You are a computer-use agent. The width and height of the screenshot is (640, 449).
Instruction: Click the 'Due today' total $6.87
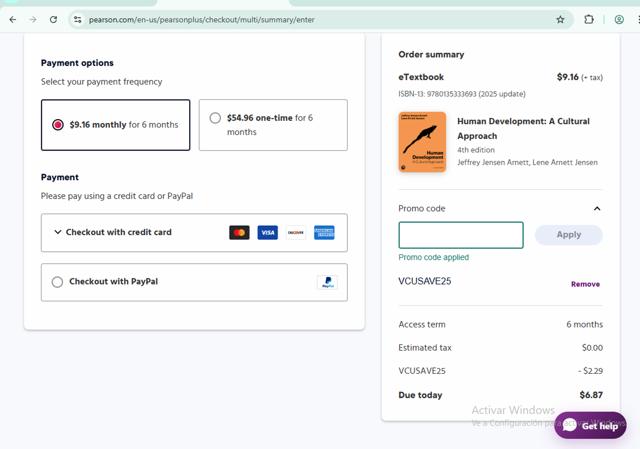point(591,395)
